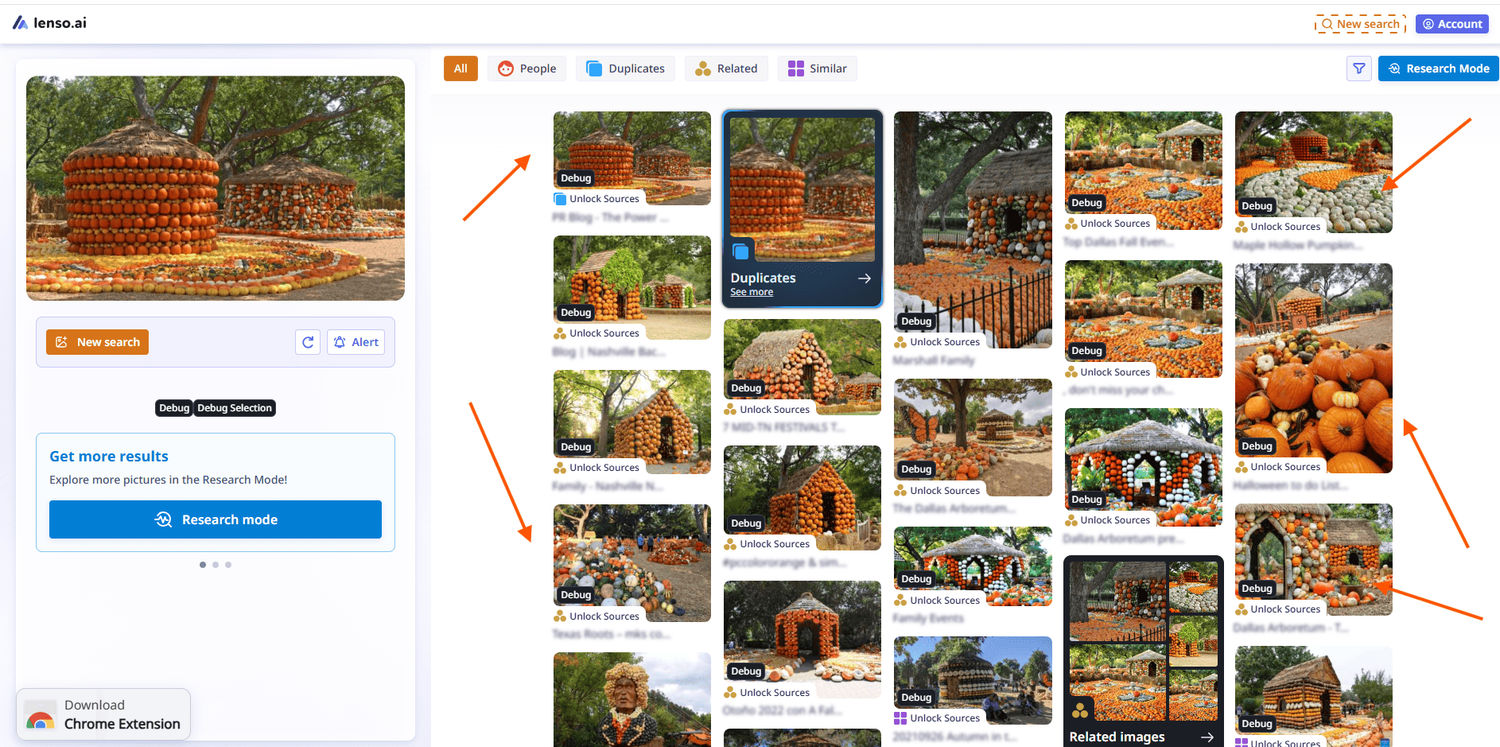
Task: Click the Research Mode button beside the filter
Action: pyautogui.click(x=1438, y=68)
